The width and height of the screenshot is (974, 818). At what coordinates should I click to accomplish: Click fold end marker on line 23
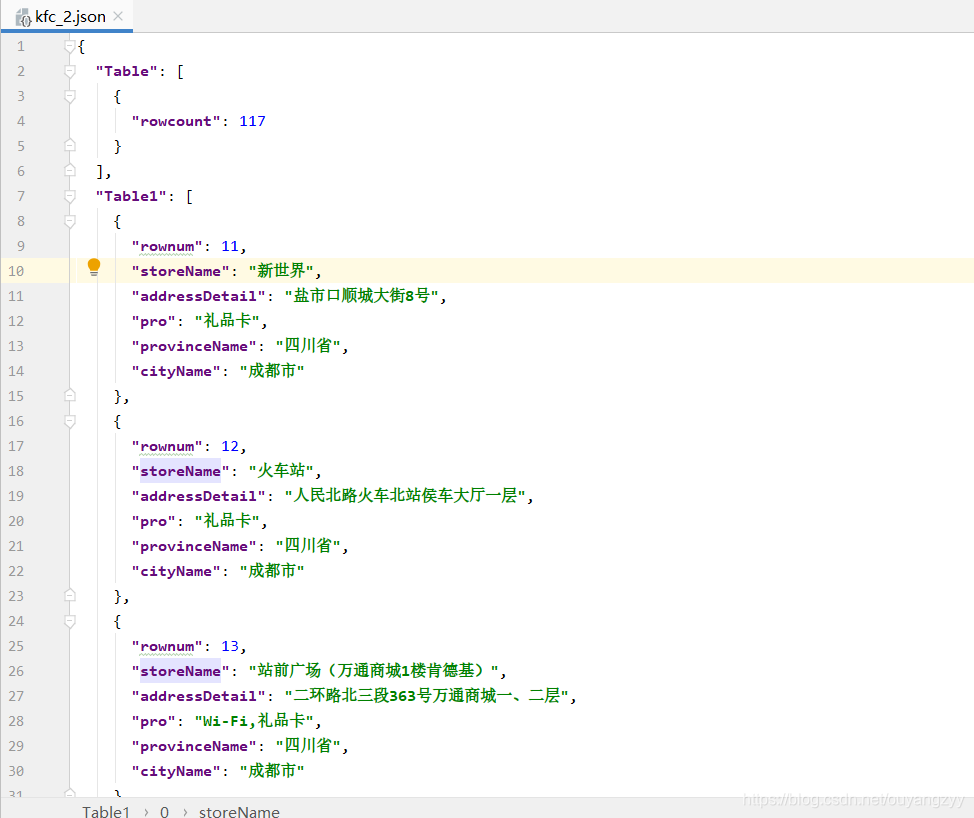(70, 596)
